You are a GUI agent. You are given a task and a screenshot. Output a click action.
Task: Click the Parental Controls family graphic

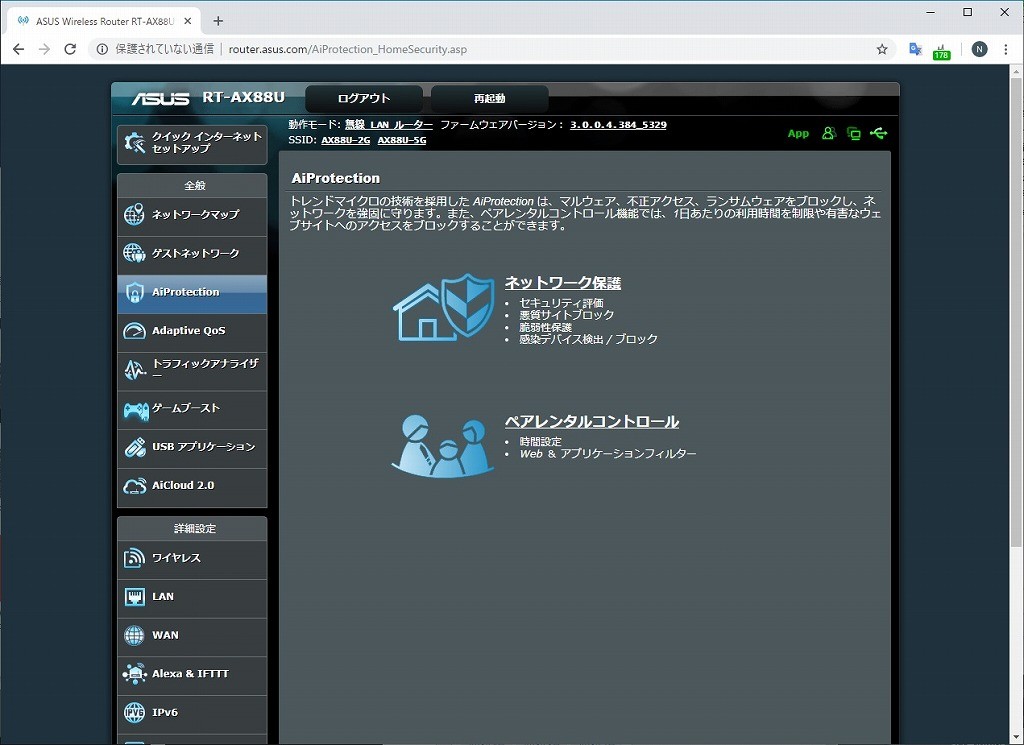pos(443,446)
